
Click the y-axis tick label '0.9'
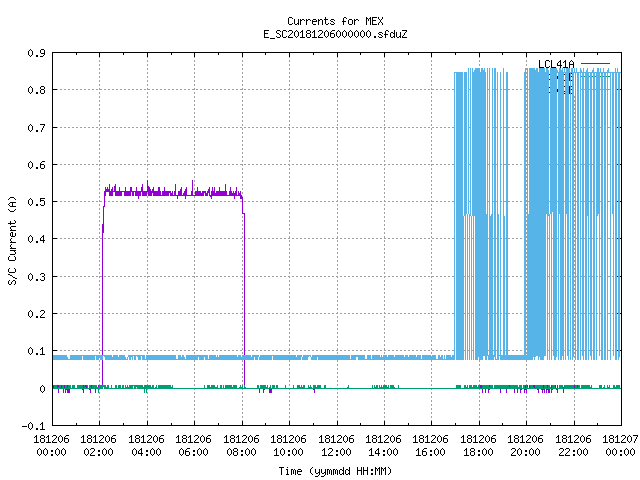click(x=36, y=53)
